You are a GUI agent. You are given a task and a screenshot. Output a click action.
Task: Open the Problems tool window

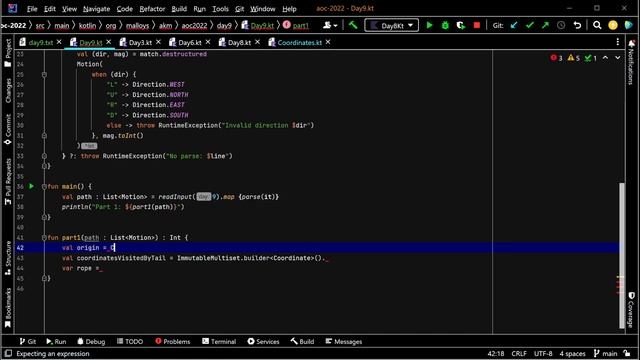[173, 342]
